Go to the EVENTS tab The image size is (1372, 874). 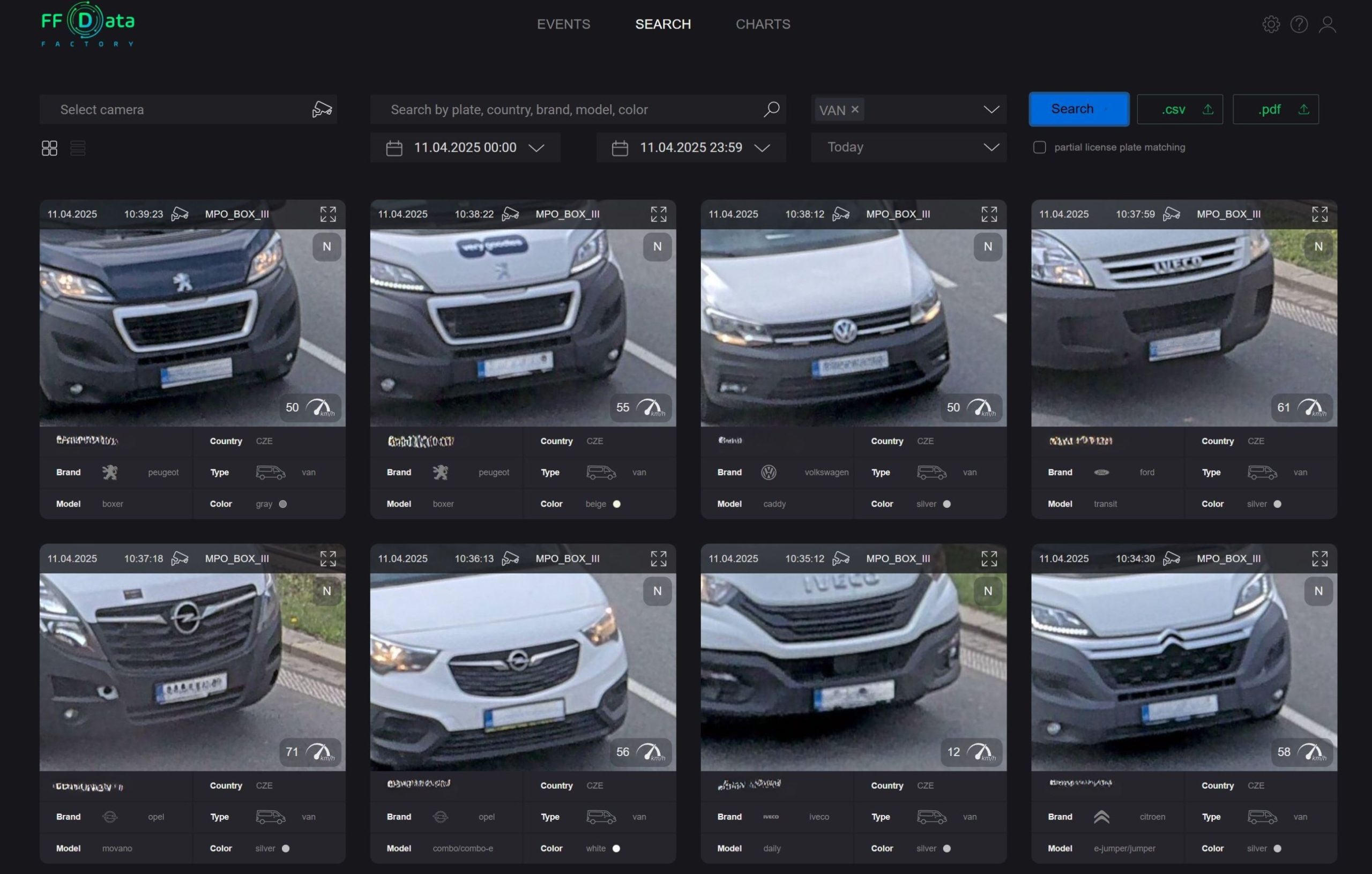[x=563, y=24]
